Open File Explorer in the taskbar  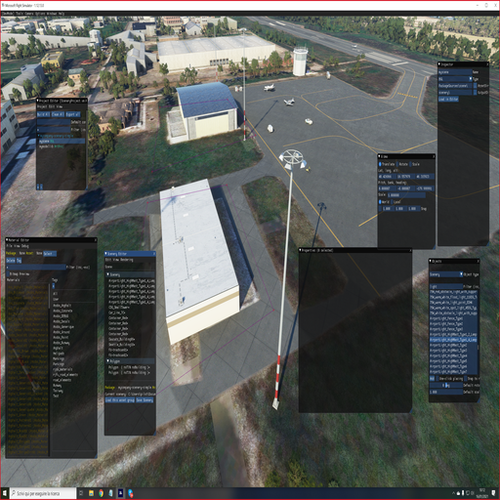click(91, 493)
